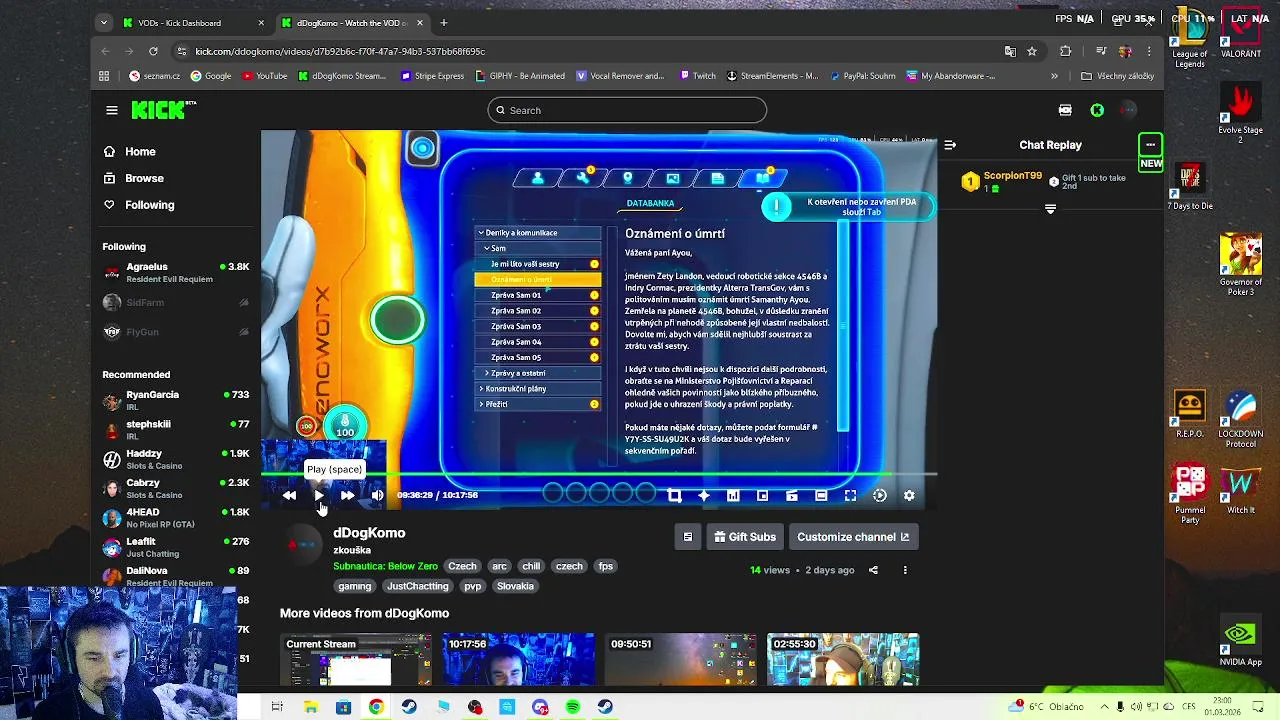This screenshot has width=1280, height=720.
Task: Focus the Kick search field
Action: [627, 110]
